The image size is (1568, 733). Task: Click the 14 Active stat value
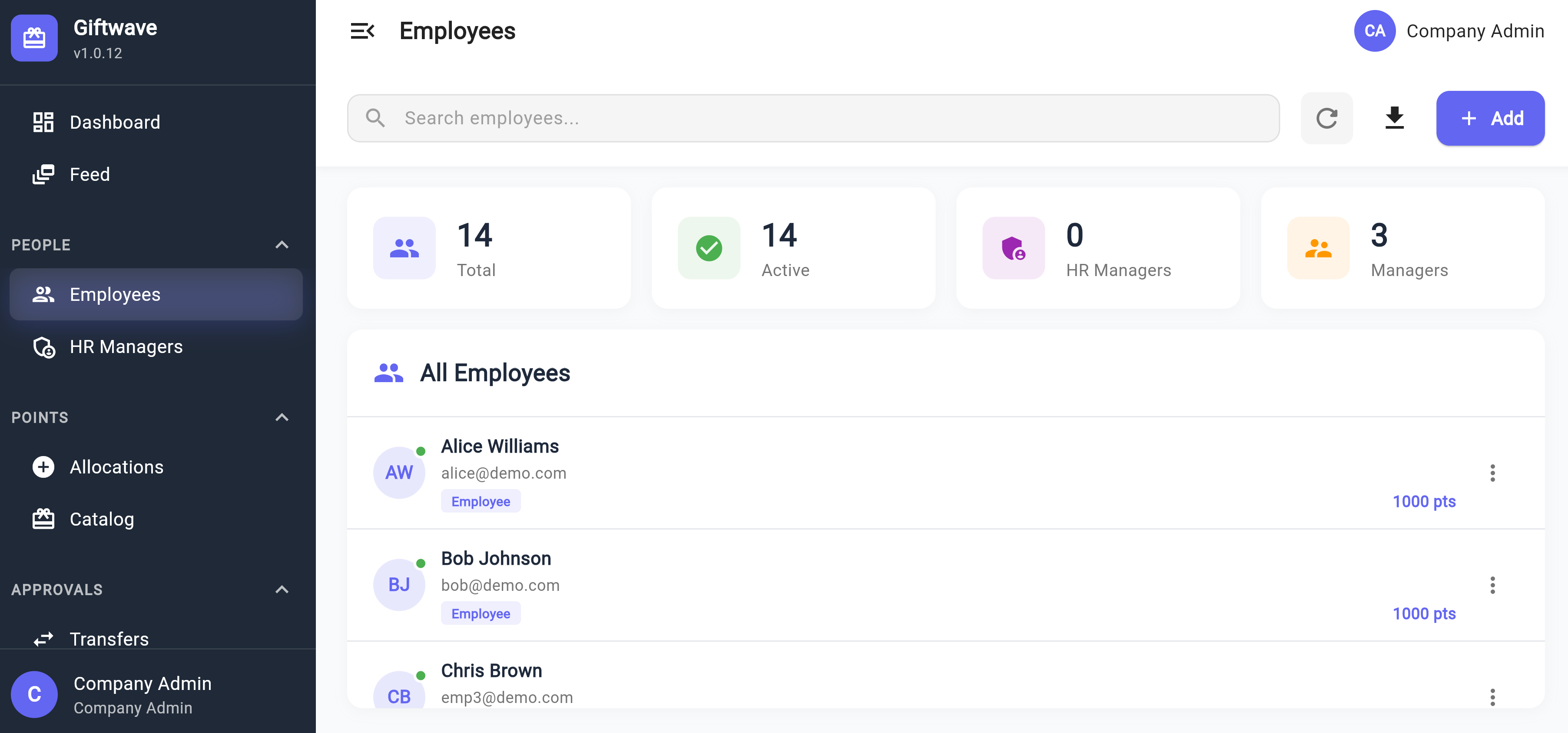tap(779, 235)
